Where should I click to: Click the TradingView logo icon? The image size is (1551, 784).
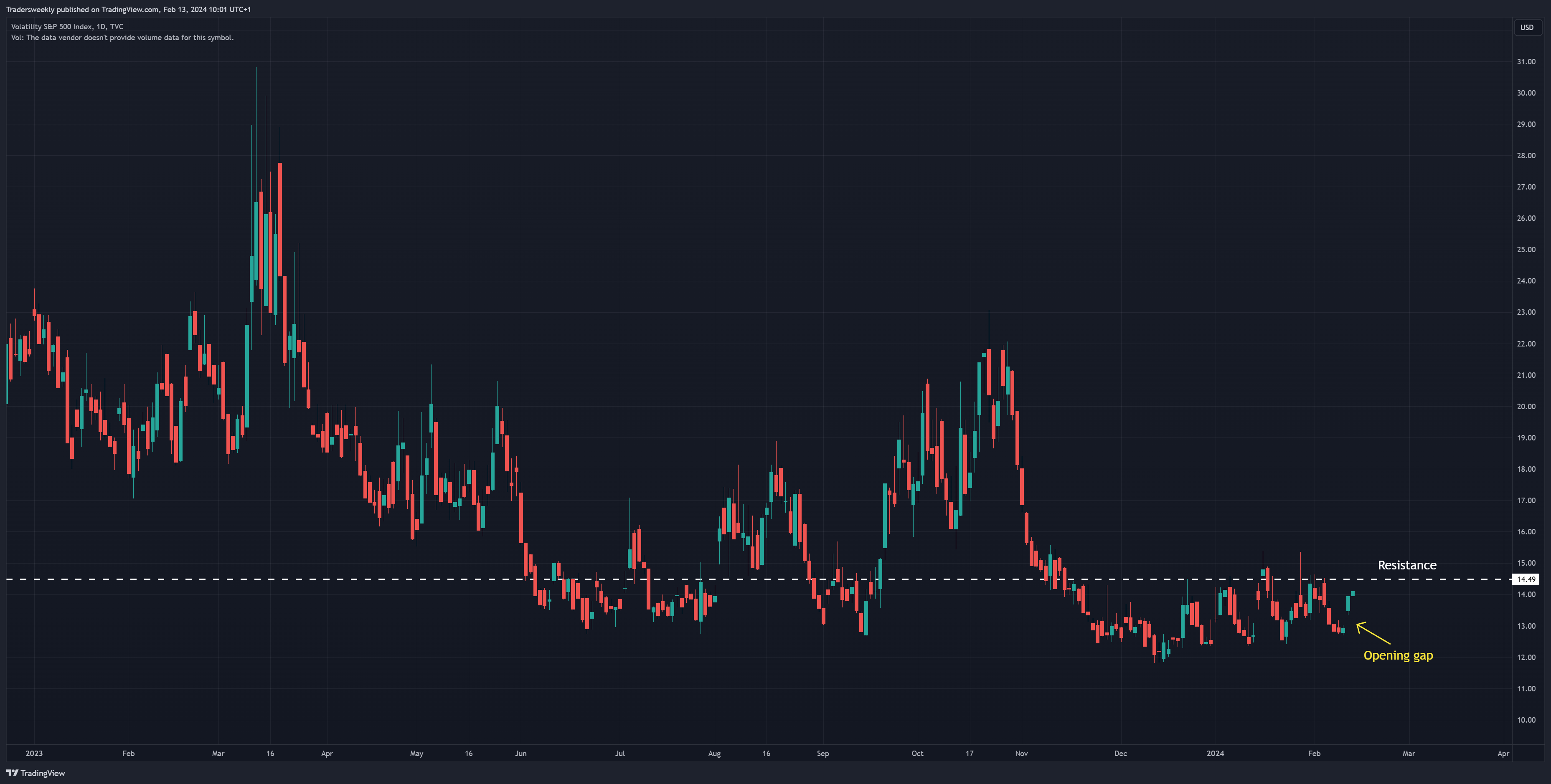point(12,773)
